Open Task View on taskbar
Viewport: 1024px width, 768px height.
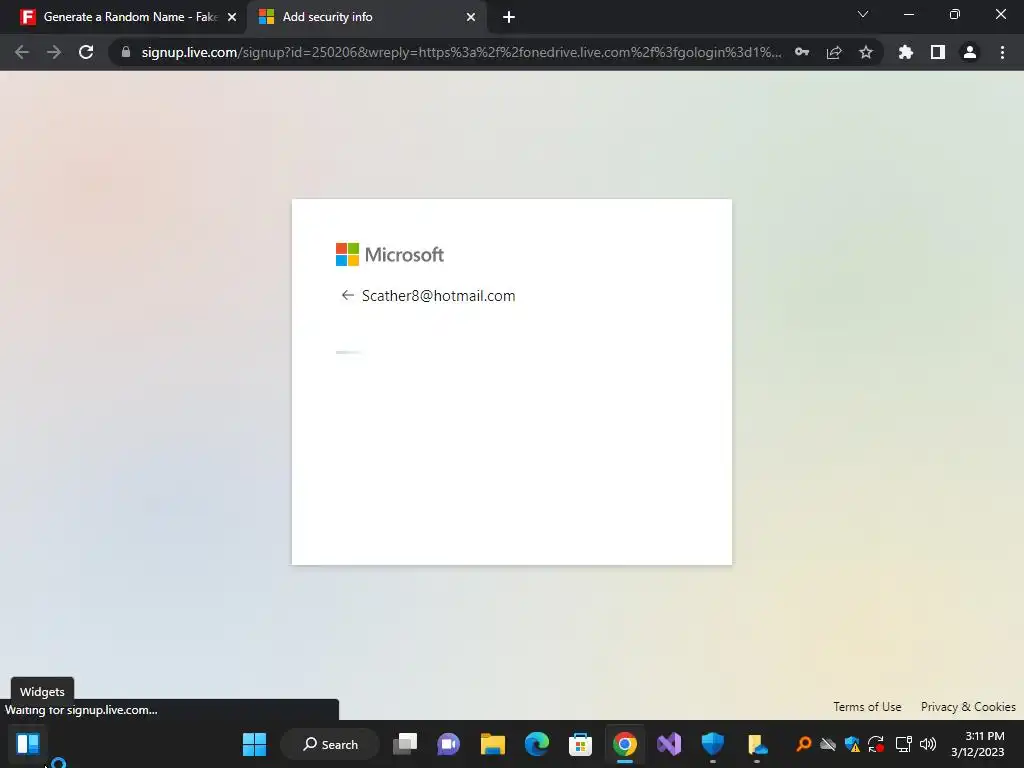(x=405, y=744)
